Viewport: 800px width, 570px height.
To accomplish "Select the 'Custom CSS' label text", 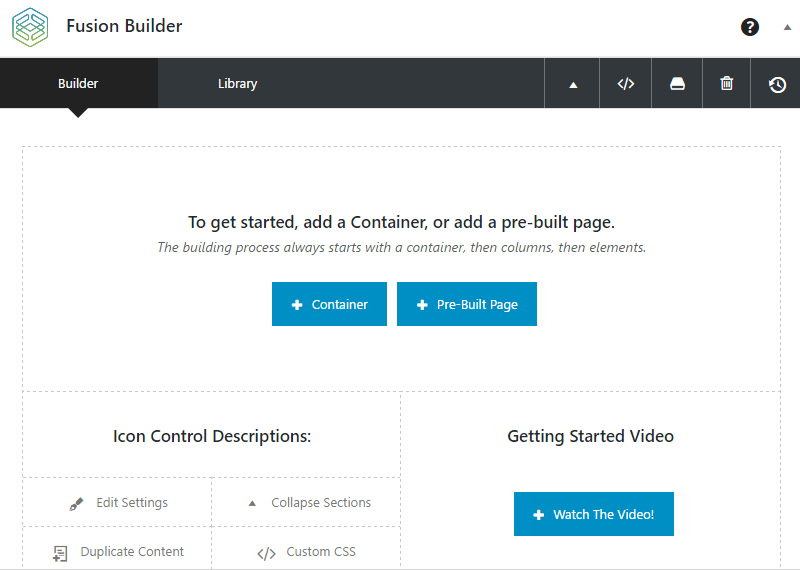I will tap(321, 552).
